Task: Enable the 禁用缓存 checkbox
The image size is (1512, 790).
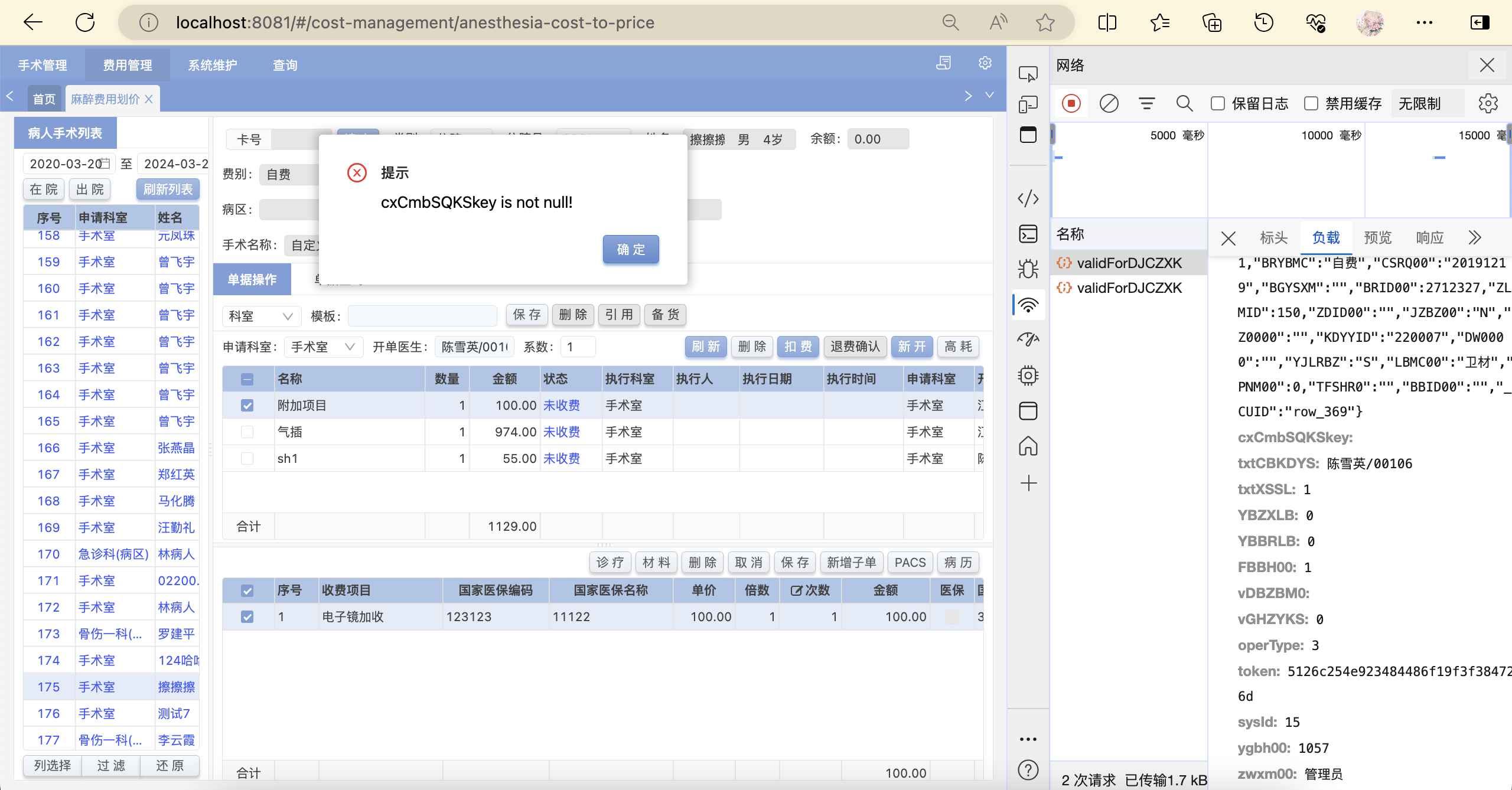Action: point(1311,103)
